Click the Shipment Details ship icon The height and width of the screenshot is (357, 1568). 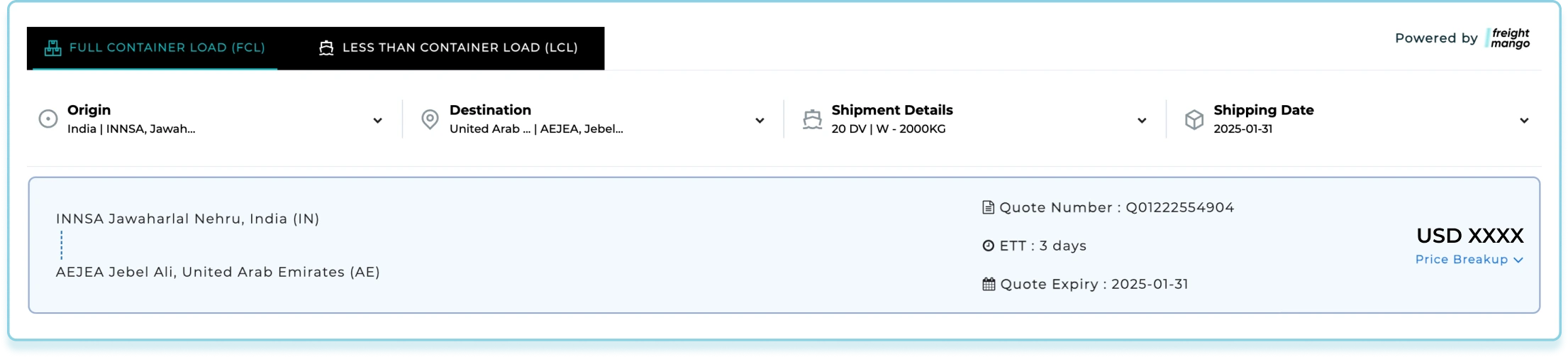[x=812, y=119]
